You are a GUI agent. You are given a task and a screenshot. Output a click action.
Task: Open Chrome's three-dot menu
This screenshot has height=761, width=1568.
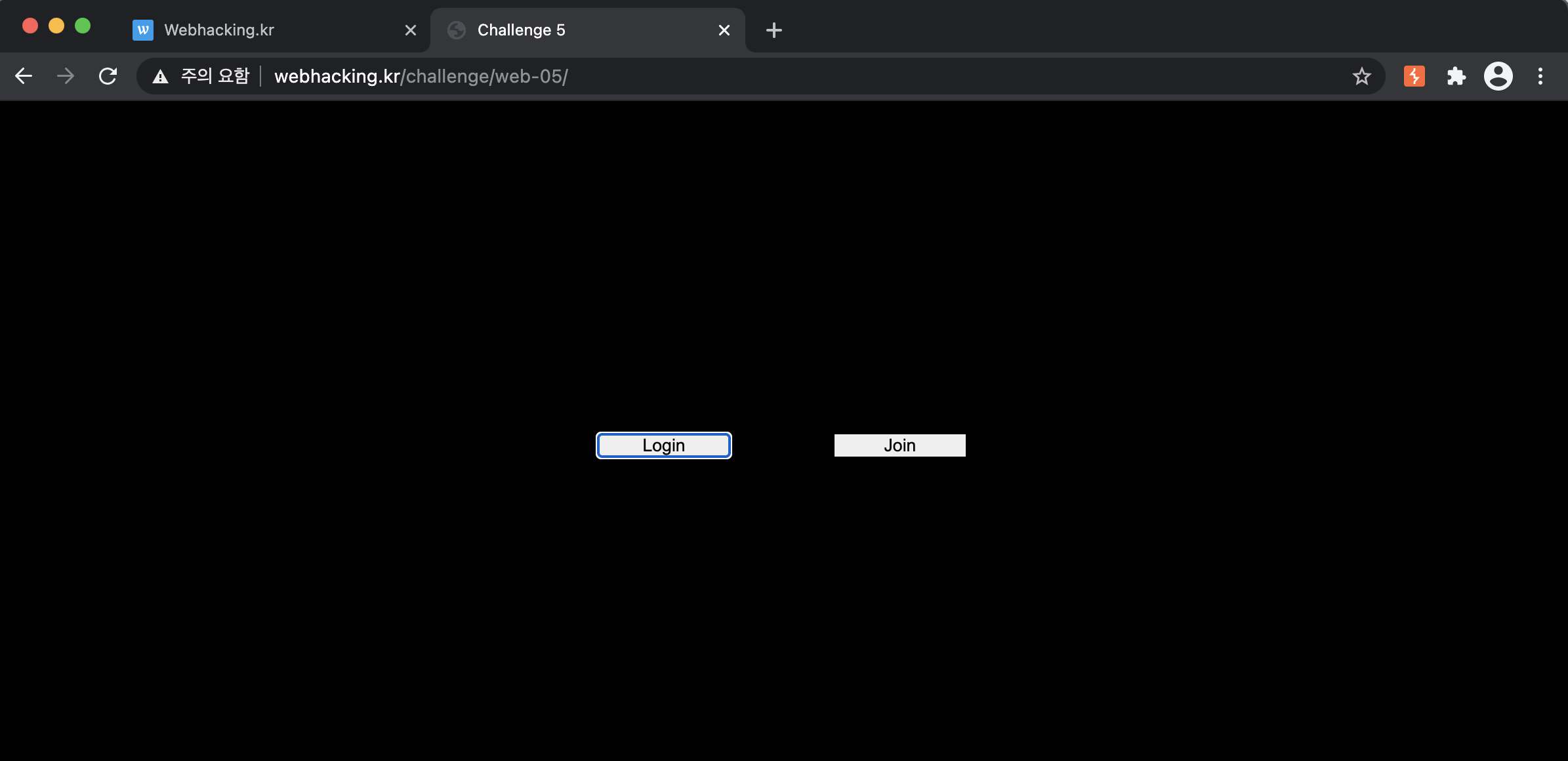1540,76
